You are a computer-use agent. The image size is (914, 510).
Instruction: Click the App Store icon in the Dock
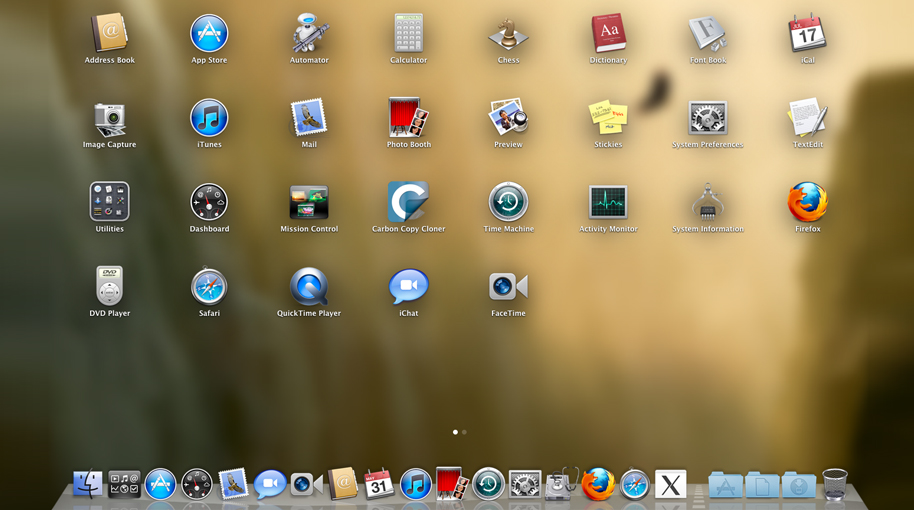coord(160,484)
